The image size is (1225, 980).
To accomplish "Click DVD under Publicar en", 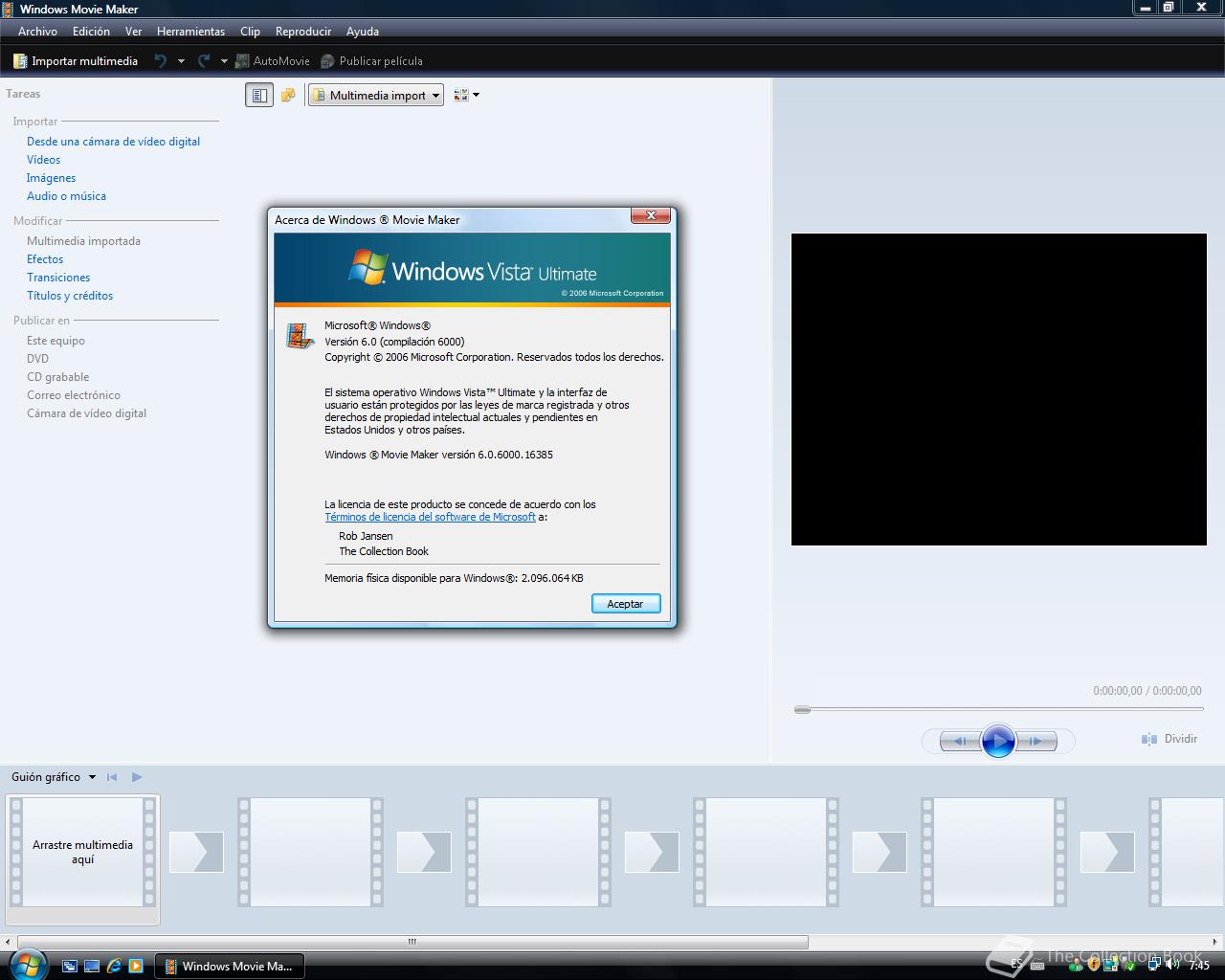I will [37, 358].
